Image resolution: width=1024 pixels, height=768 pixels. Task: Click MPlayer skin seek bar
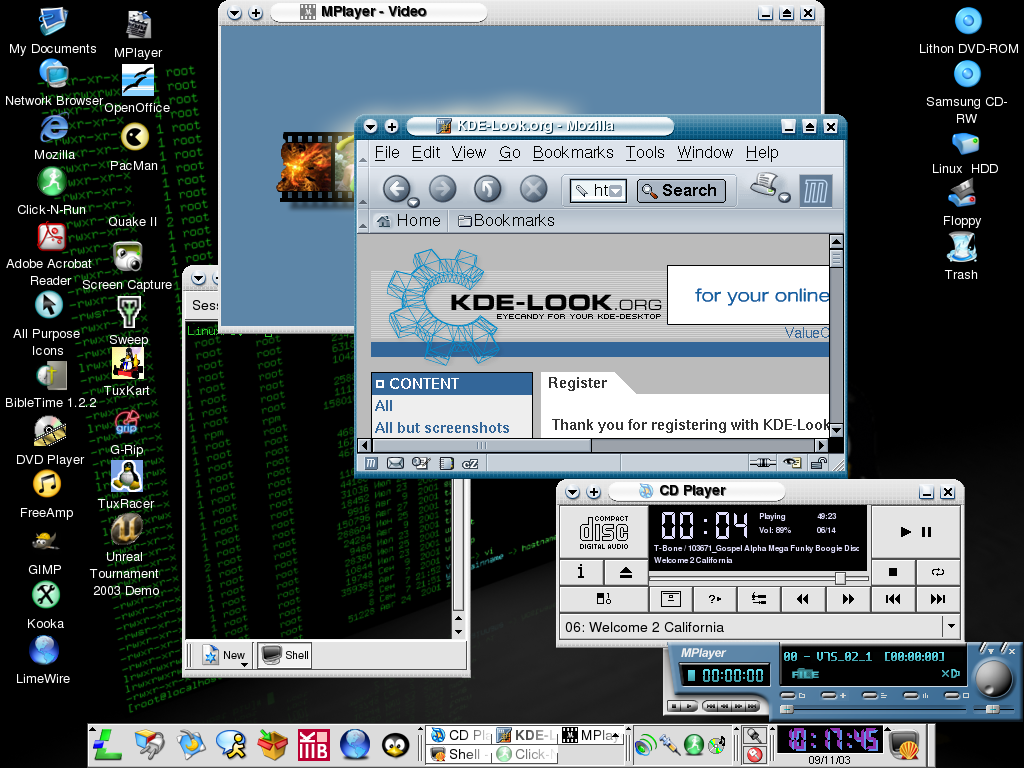coord(873,709)
